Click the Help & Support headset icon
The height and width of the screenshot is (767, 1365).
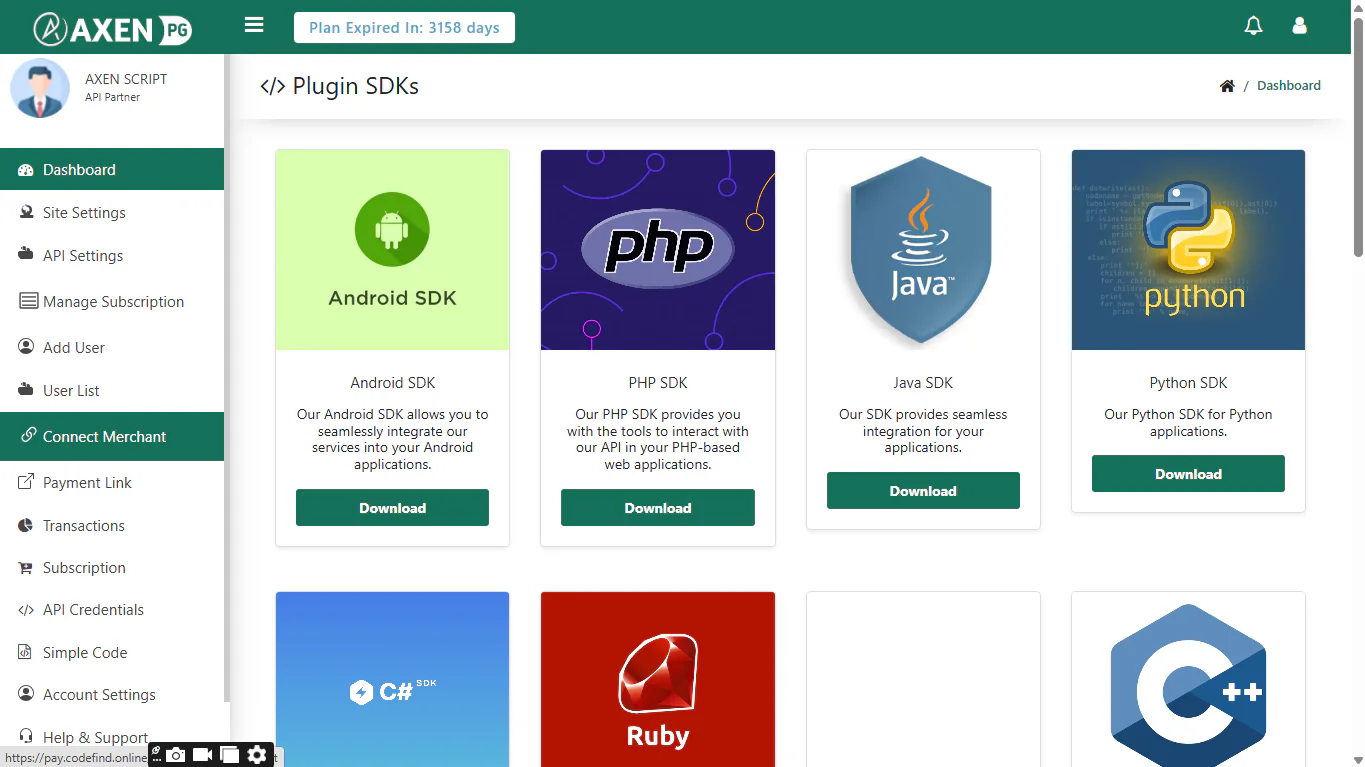pos(26,737)
